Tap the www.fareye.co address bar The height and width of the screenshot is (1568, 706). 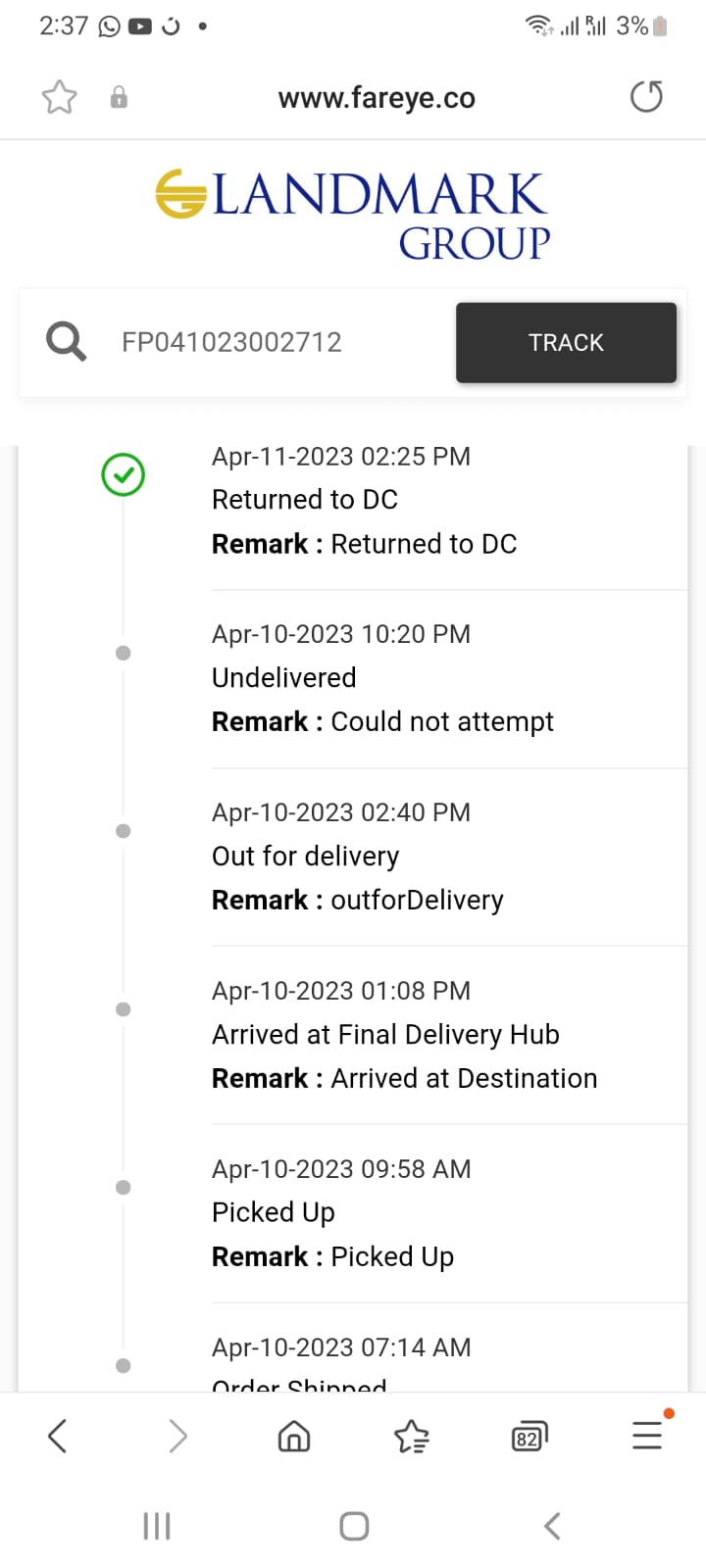click(x=377, y=98)
